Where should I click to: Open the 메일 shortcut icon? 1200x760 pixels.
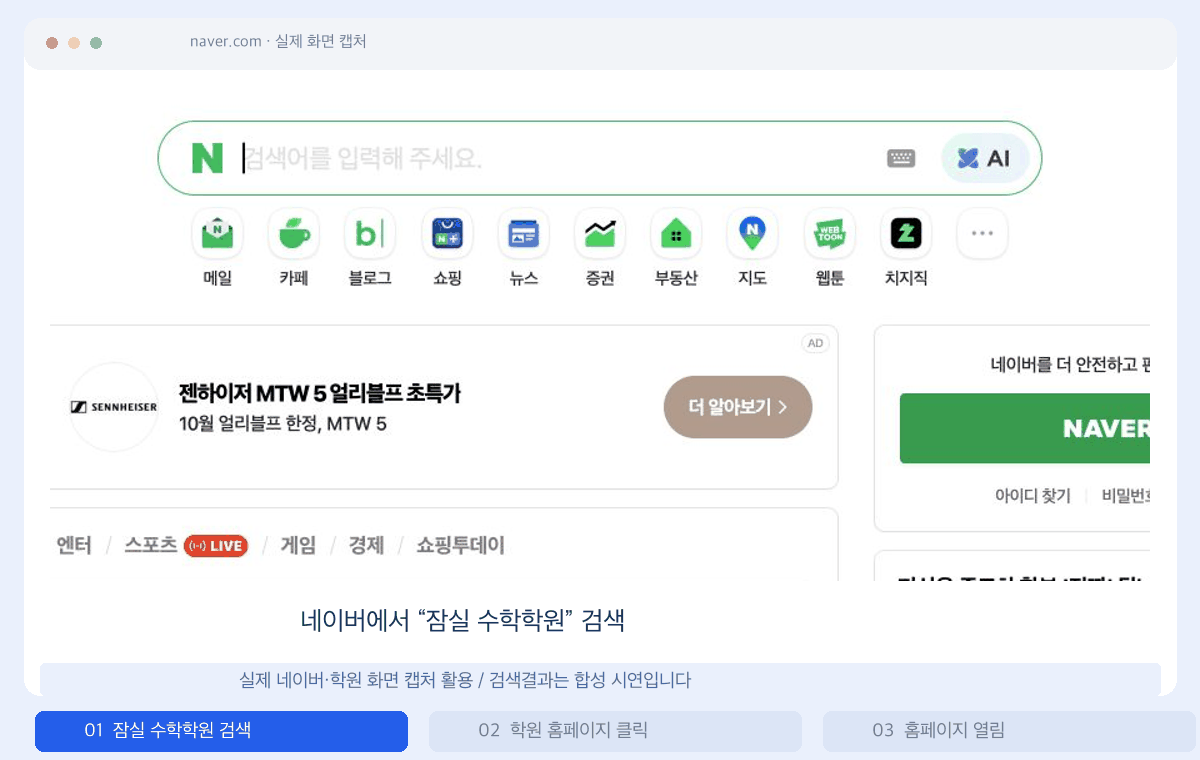(217, 234)
